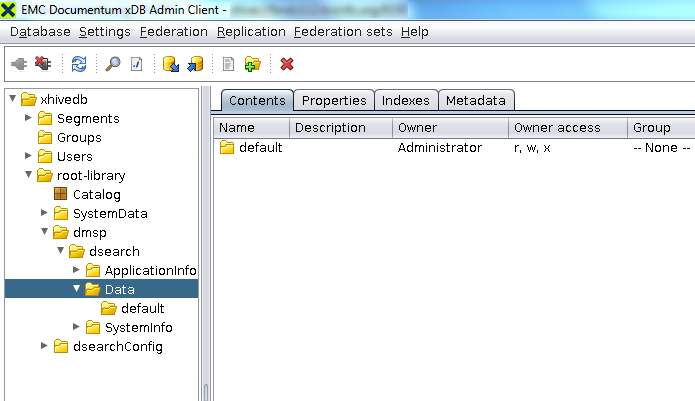Click the dmsp open folder icon
Image resolution: width=695 pixels, height=401 pixels.
click(x=61, y=232)
